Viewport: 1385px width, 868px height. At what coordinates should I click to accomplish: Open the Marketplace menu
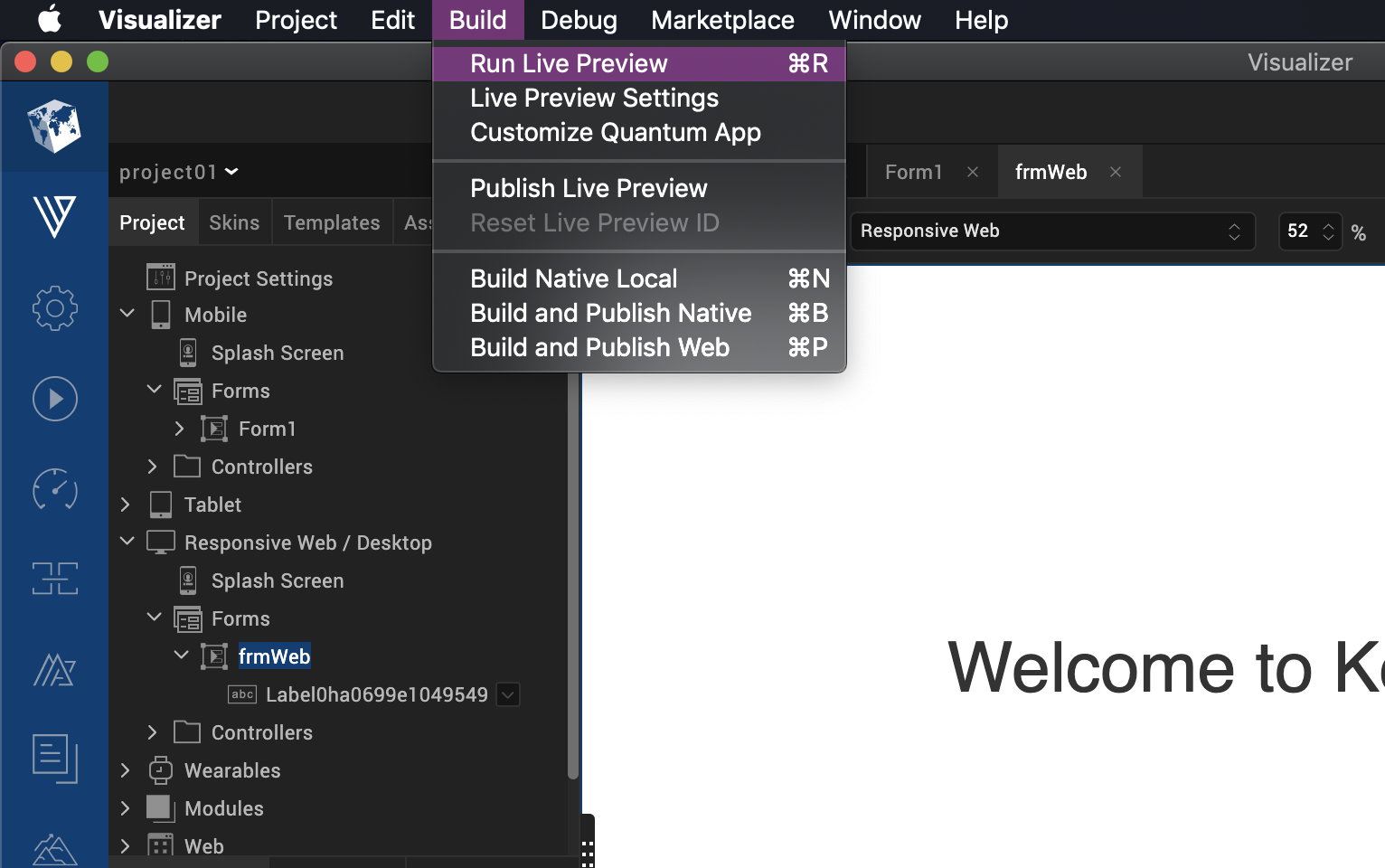[x=722, y=20]
